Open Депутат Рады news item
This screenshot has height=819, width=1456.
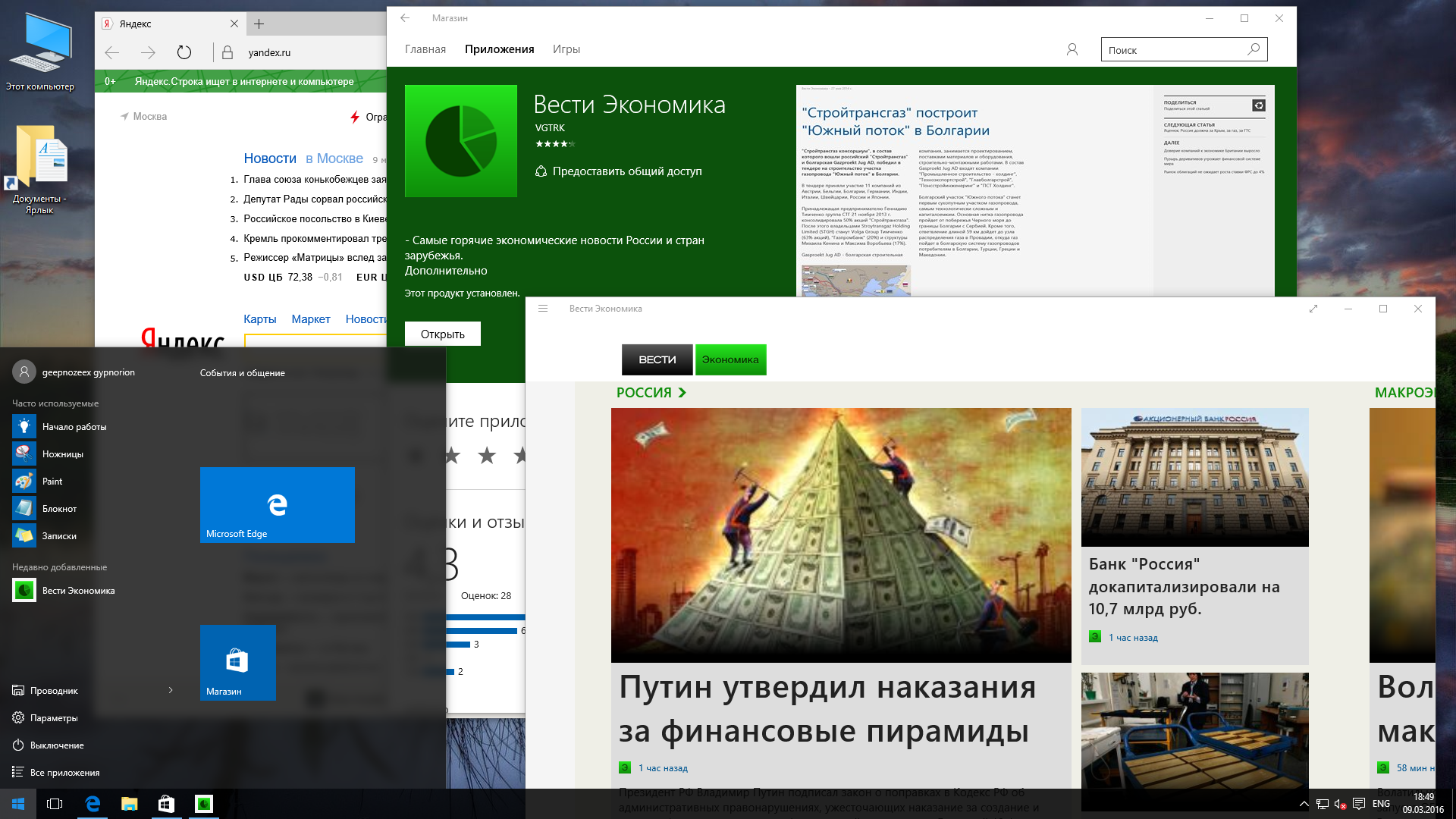point(315,199)
